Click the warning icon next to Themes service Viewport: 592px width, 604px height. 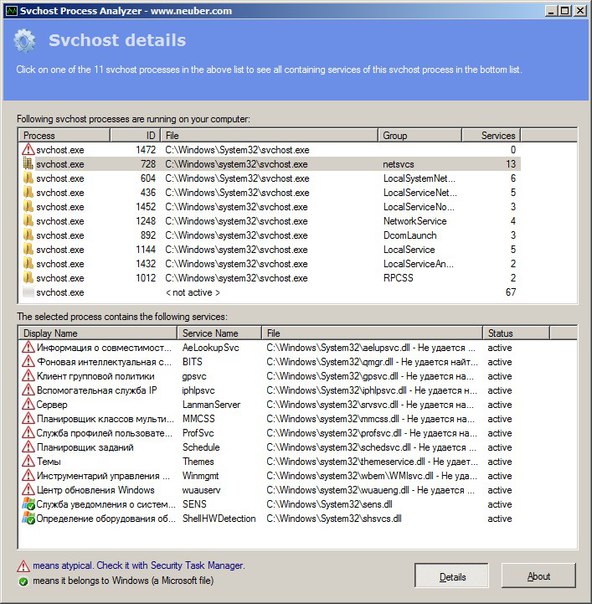click(28, 461)
